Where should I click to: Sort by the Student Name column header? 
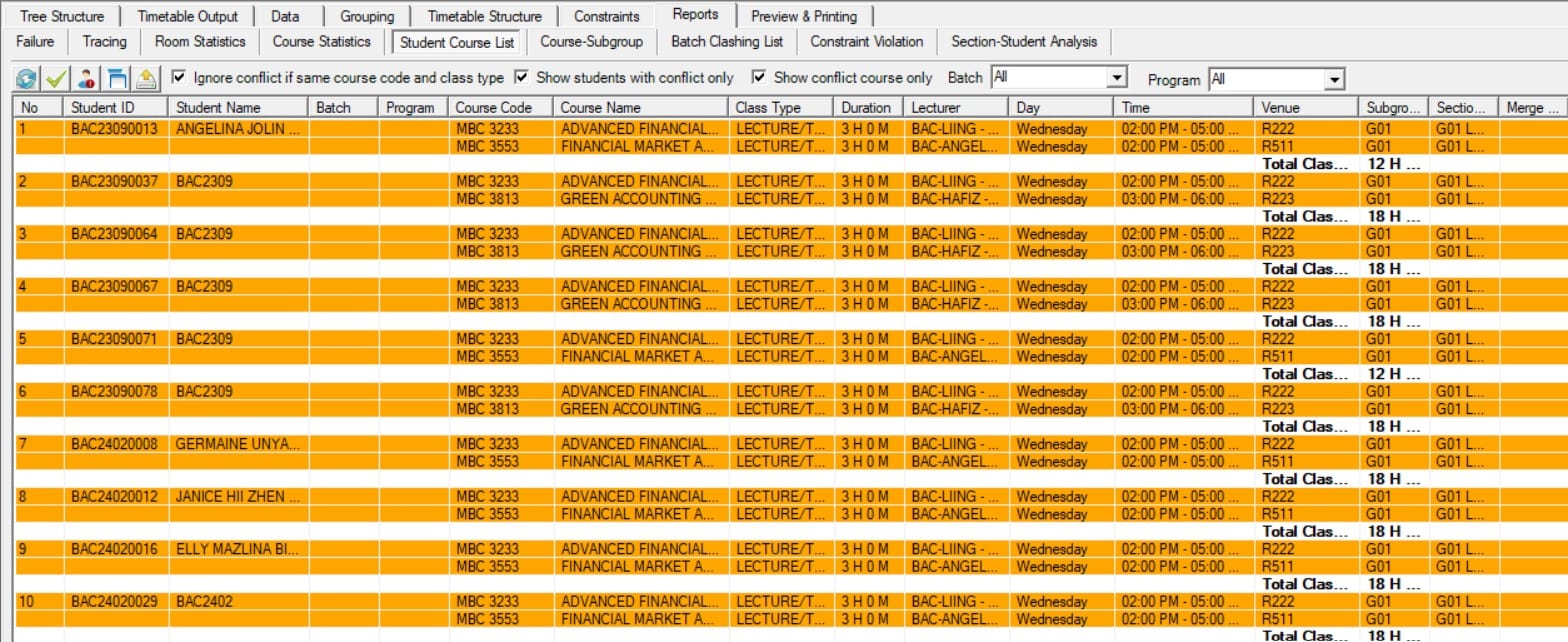pos(239,107)
